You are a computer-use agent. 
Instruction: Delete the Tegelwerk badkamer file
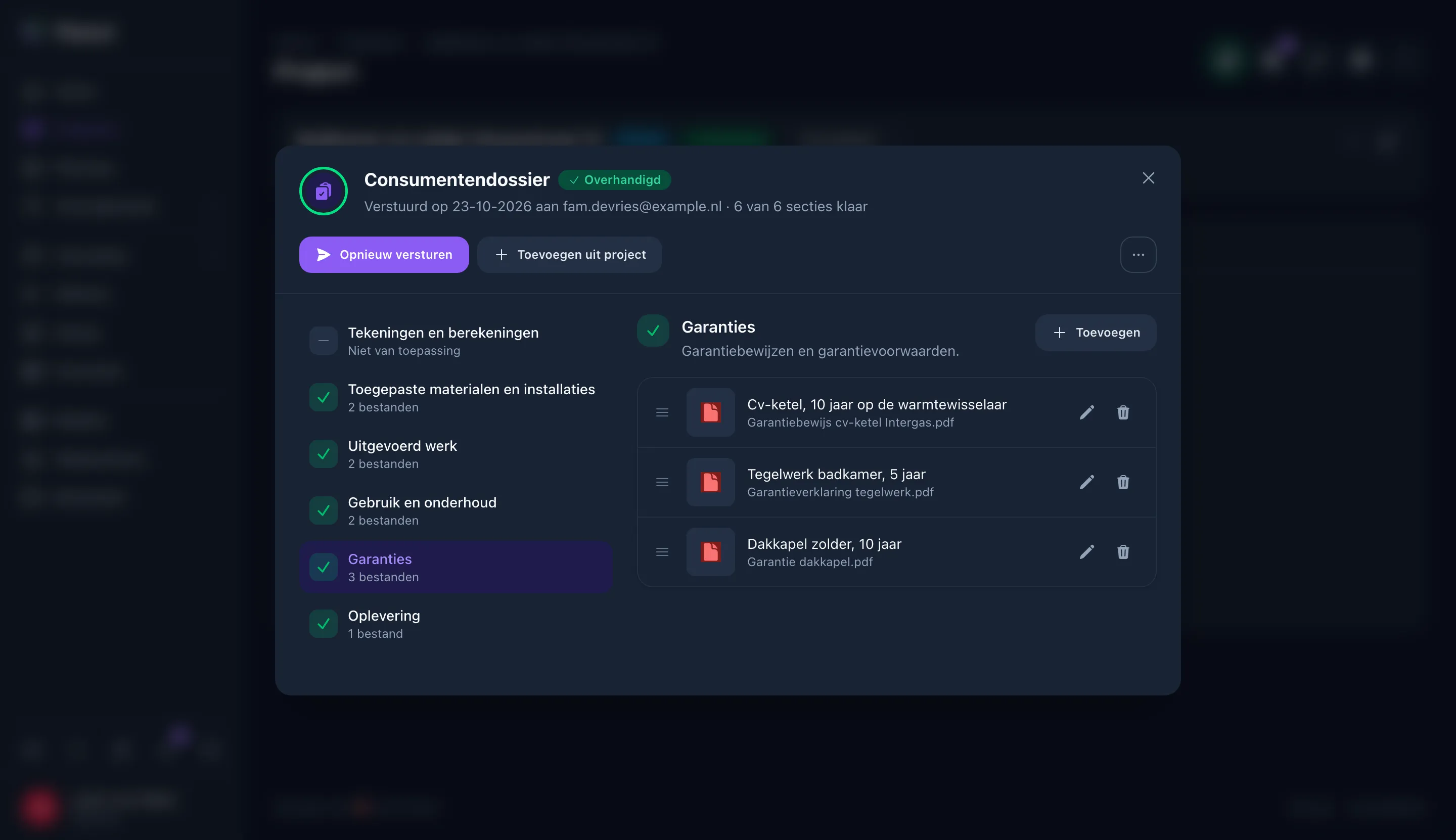point(1123,482)
